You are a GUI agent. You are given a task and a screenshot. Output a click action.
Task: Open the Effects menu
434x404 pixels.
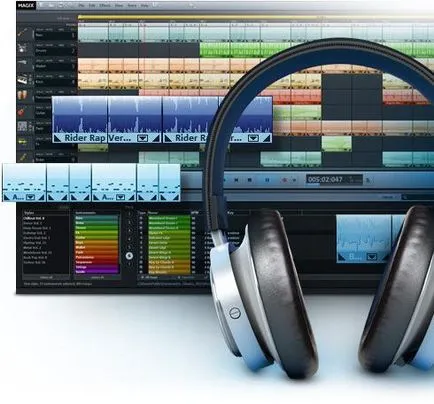(x=104, y=5)
